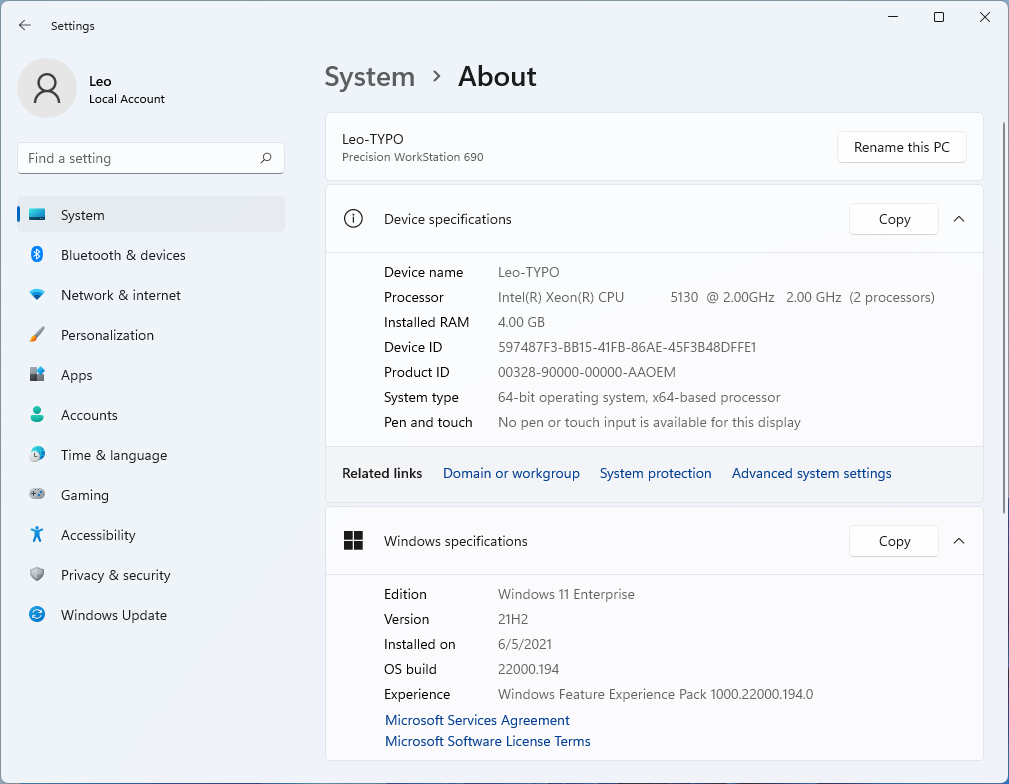Click the back arrow icon
Screen dimensions: 1009x784
[24, 25]
